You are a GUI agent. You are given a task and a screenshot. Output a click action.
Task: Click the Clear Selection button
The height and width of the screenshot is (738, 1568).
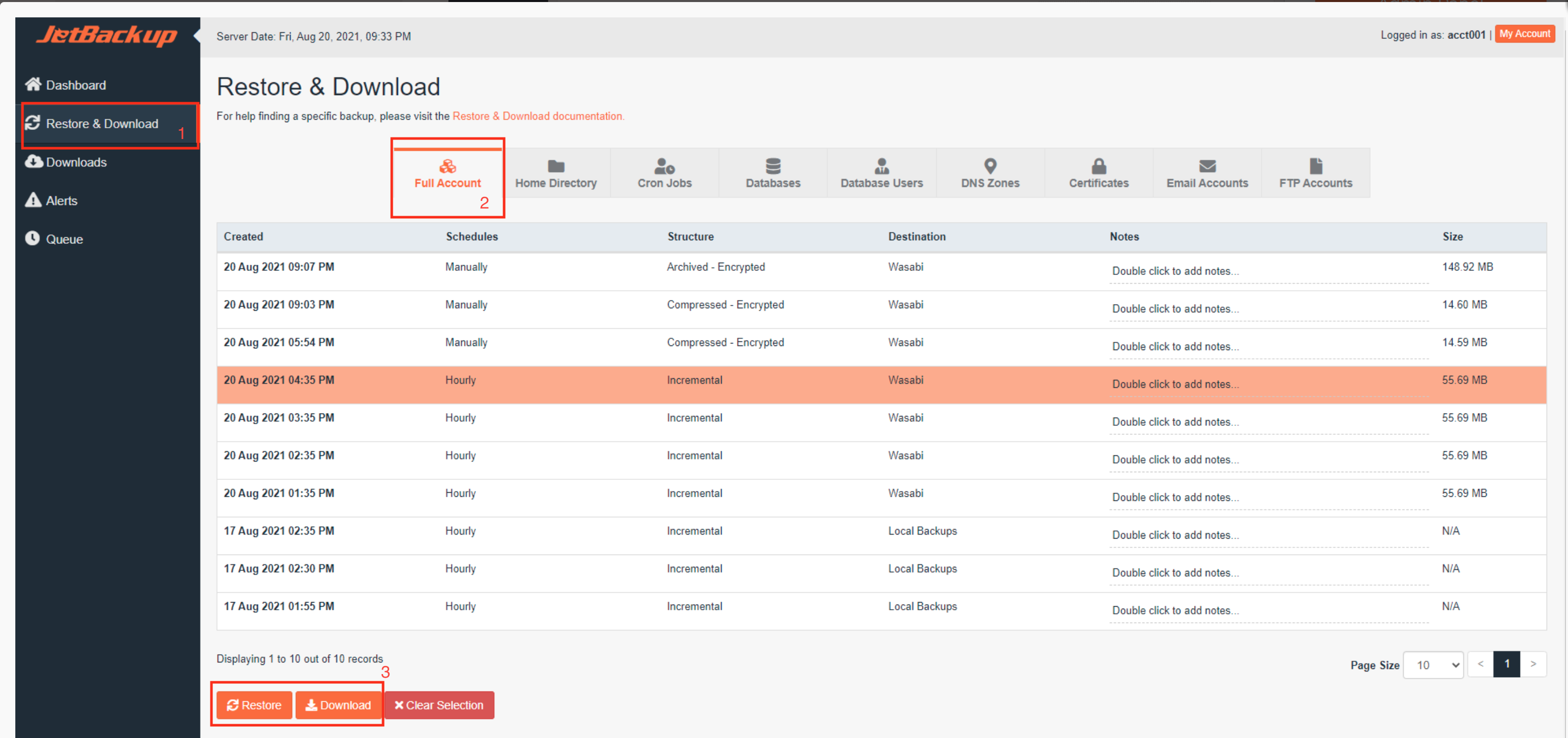[x=439, y=704]
